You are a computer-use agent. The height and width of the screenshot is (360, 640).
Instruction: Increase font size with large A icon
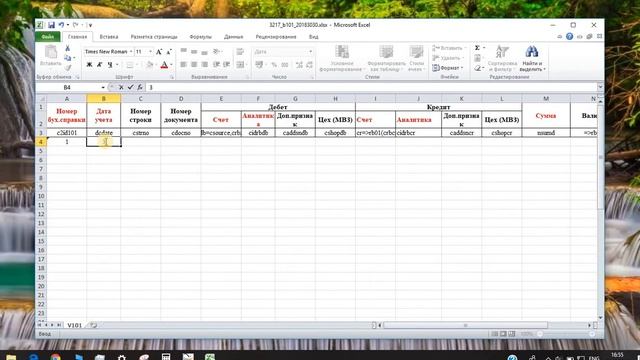tap(159, 52)
